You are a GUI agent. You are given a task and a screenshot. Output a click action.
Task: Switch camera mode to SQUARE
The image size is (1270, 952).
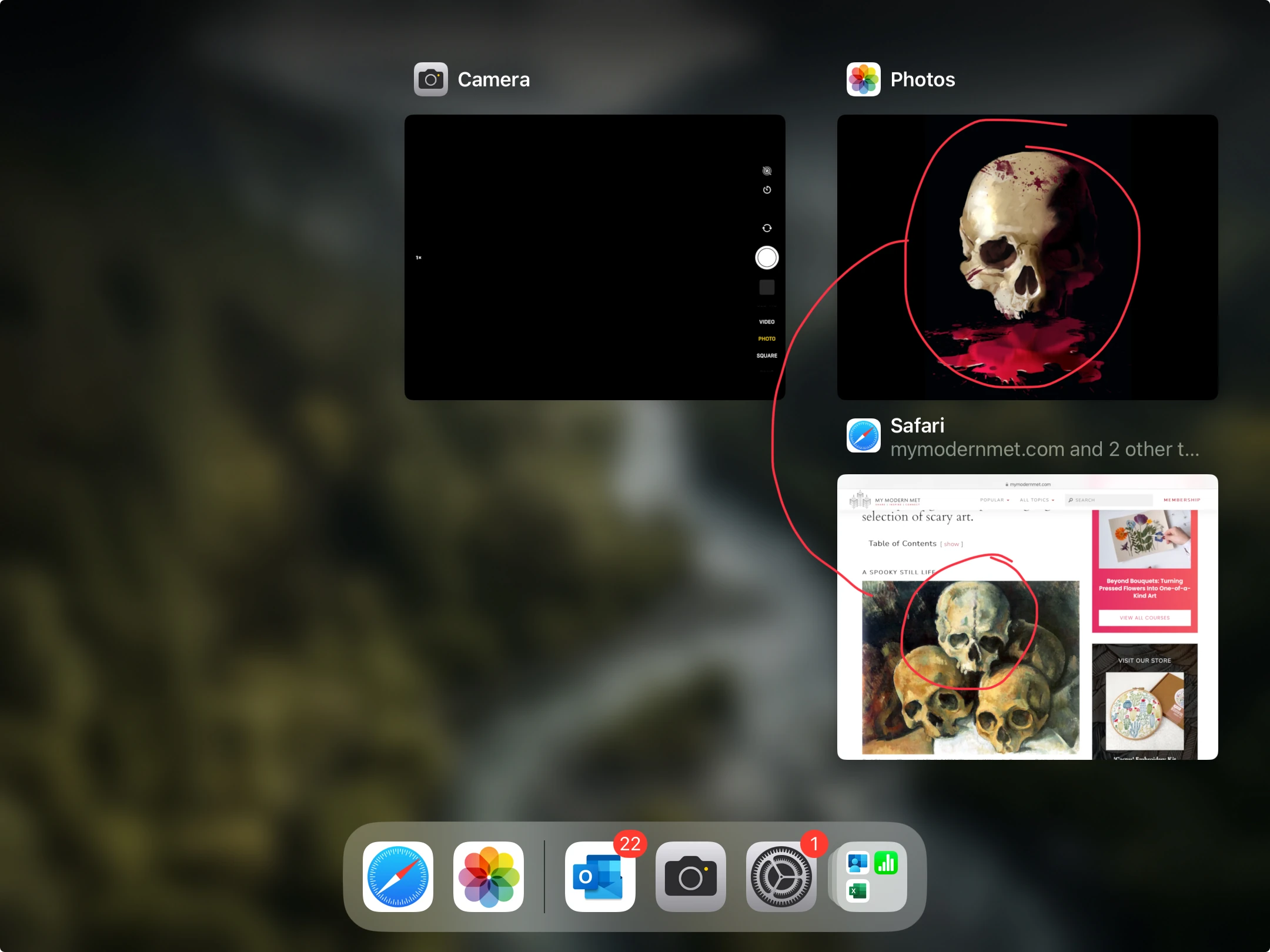pyautogui.click(x=767, y=356)
